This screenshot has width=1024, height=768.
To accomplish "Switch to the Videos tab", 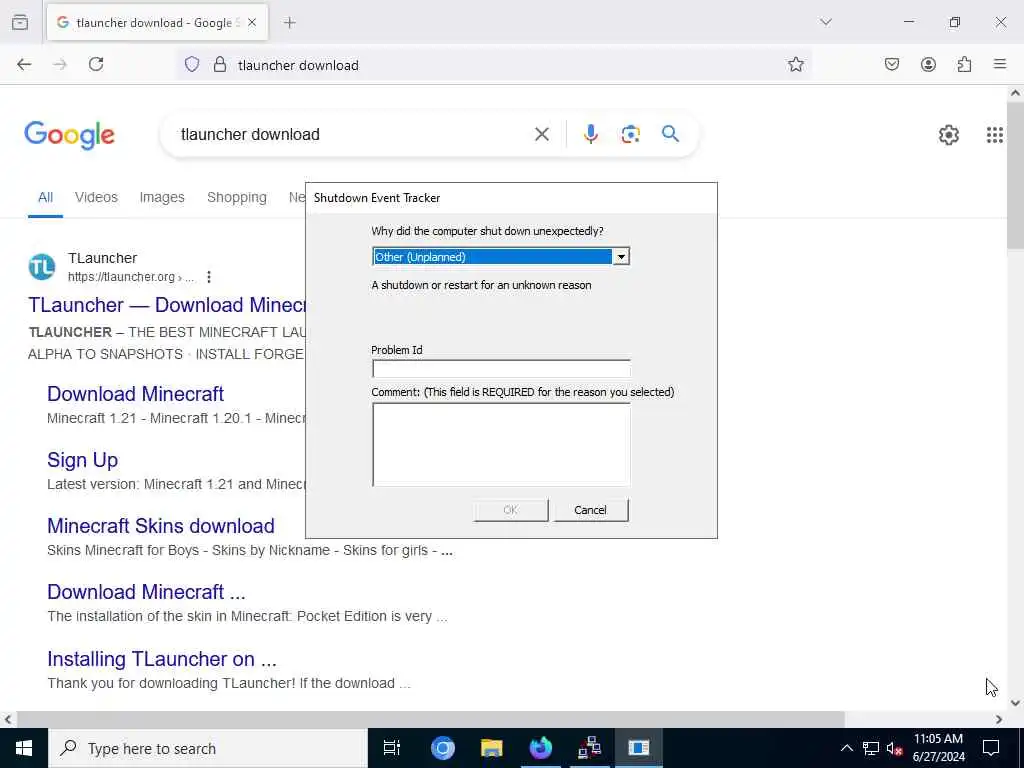I will tap(96, 197).
